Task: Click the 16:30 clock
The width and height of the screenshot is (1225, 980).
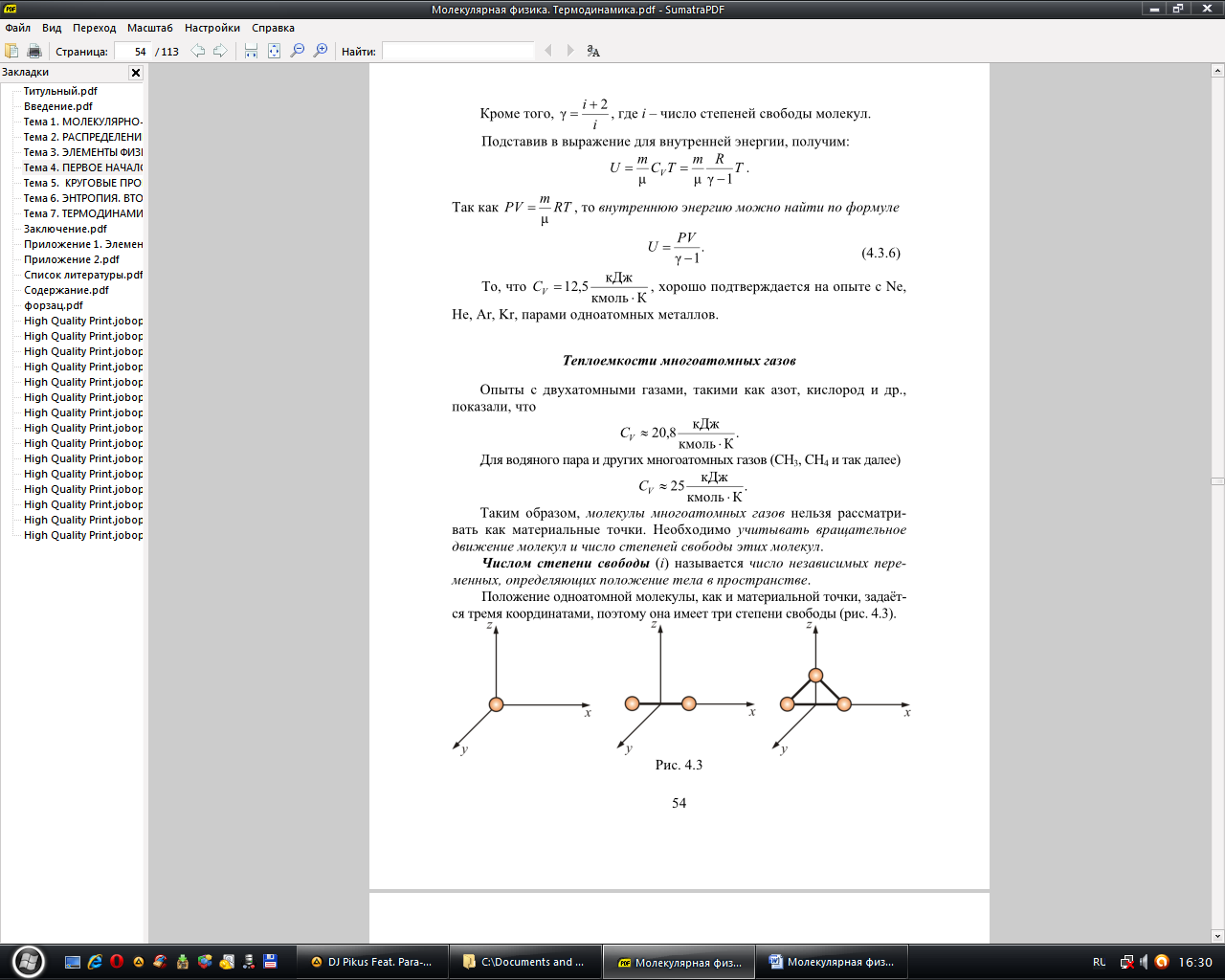Action: tap(1195, 962)
